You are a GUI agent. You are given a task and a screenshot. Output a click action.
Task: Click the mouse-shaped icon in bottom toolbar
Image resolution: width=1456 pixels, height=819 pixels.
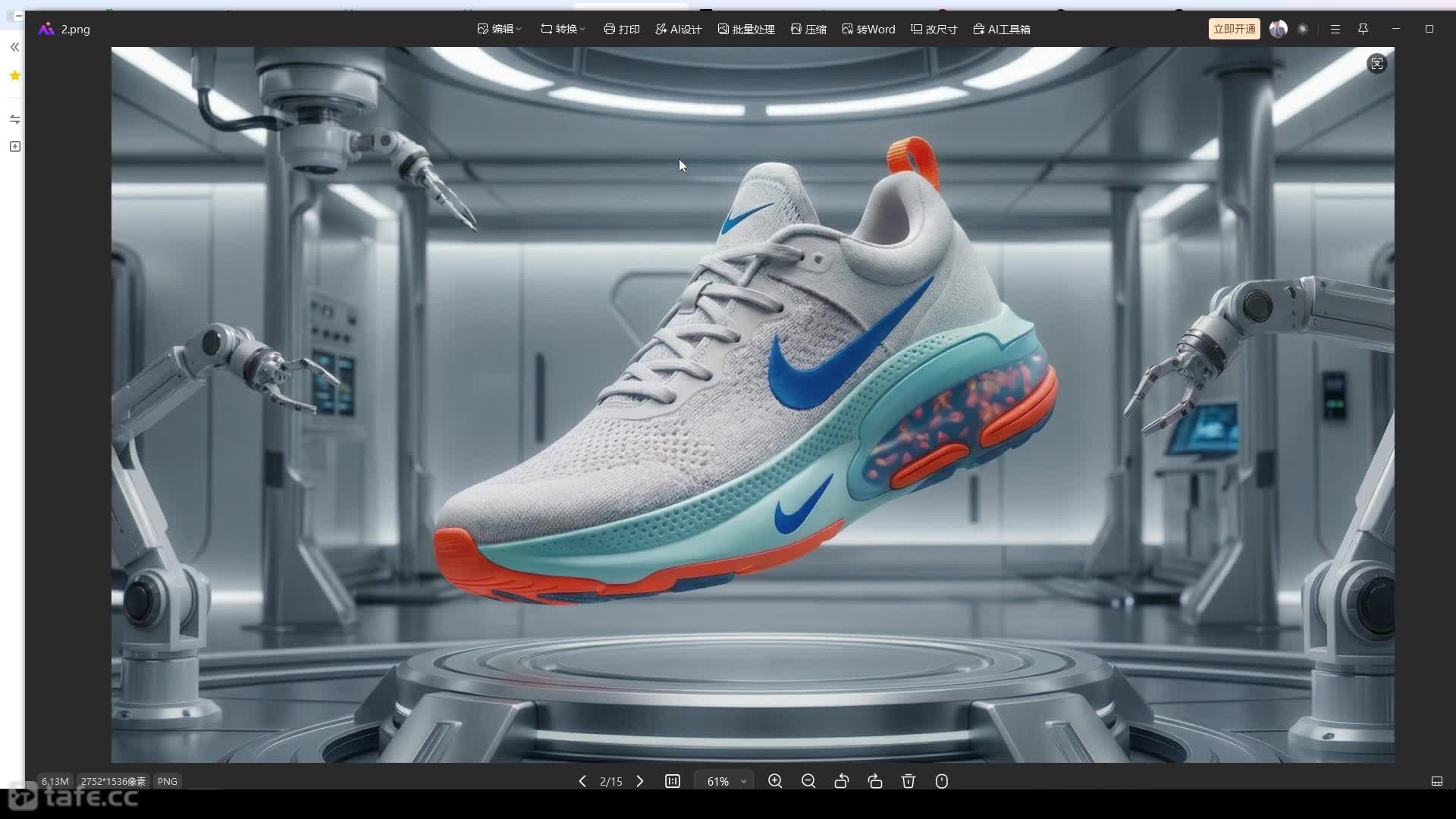point(942,781)
